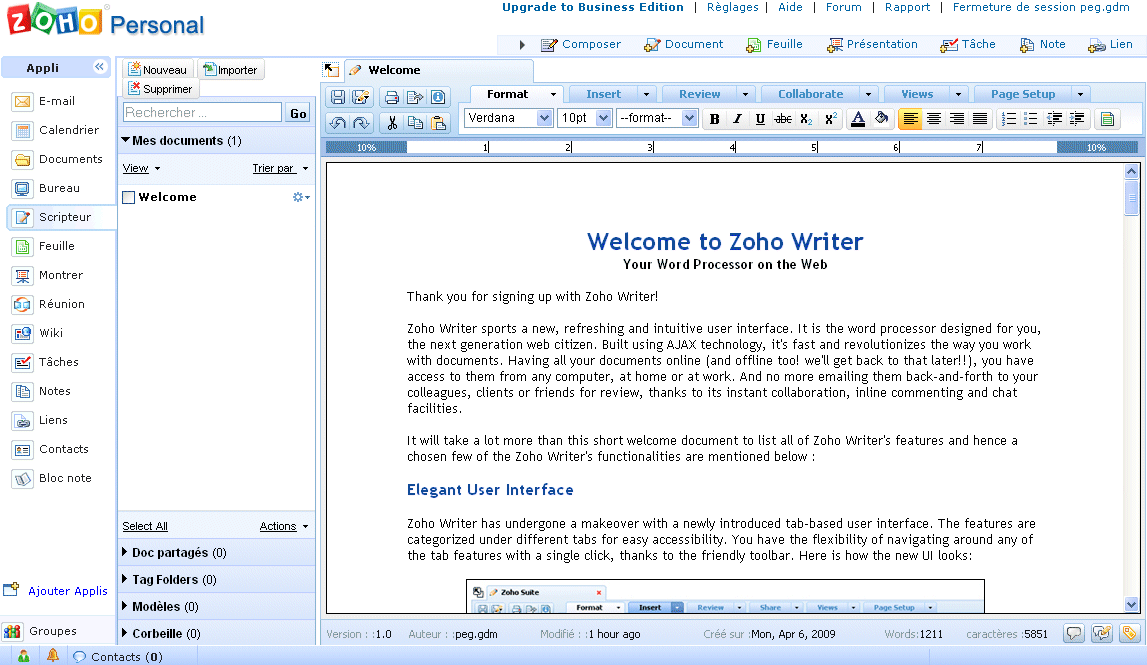The image size is (1147, 665).
Task: Set justified text alignment
Action: pyautogui.click(x=980, y=119)
